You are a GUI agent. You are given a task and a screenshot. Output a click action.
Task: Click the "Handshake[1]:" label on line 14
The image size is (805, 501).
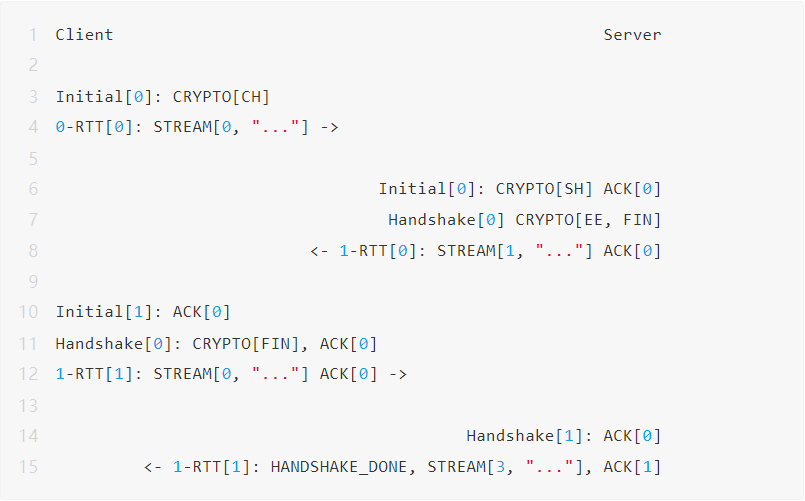click(529, 436)
